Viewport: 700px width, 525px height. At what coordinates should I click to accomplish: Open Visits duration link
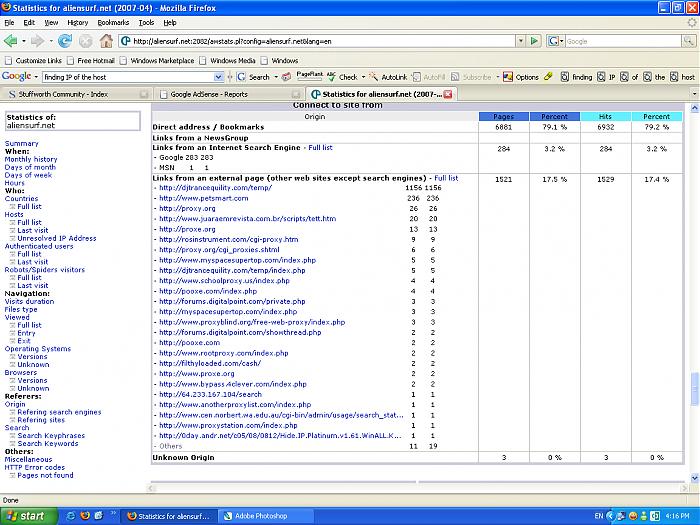pyautogui.click(x=29, y=301)
